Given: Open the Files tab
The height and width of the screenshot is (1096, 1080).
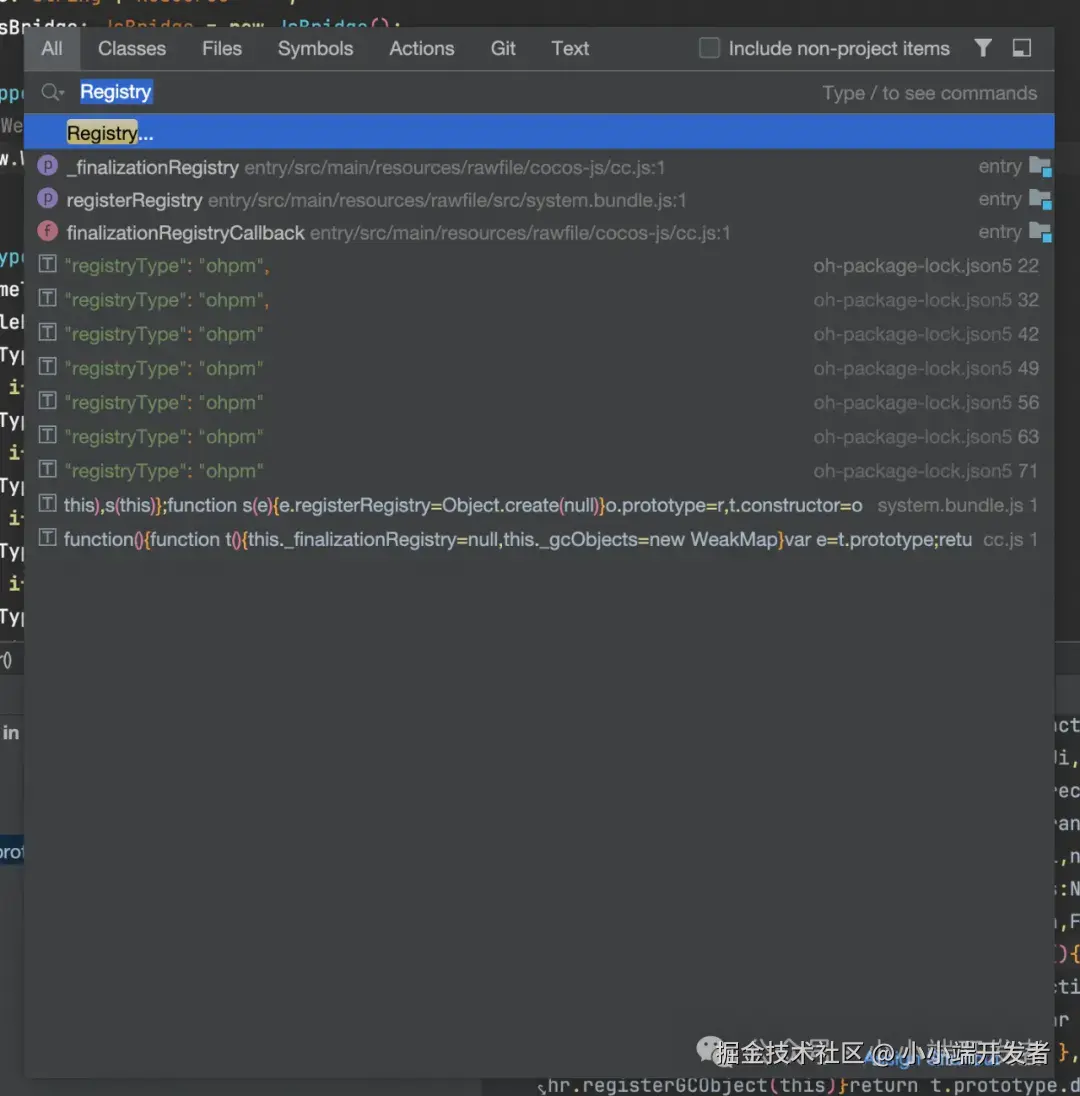Looking at the screenshot, I should click(x=222, y=48).
